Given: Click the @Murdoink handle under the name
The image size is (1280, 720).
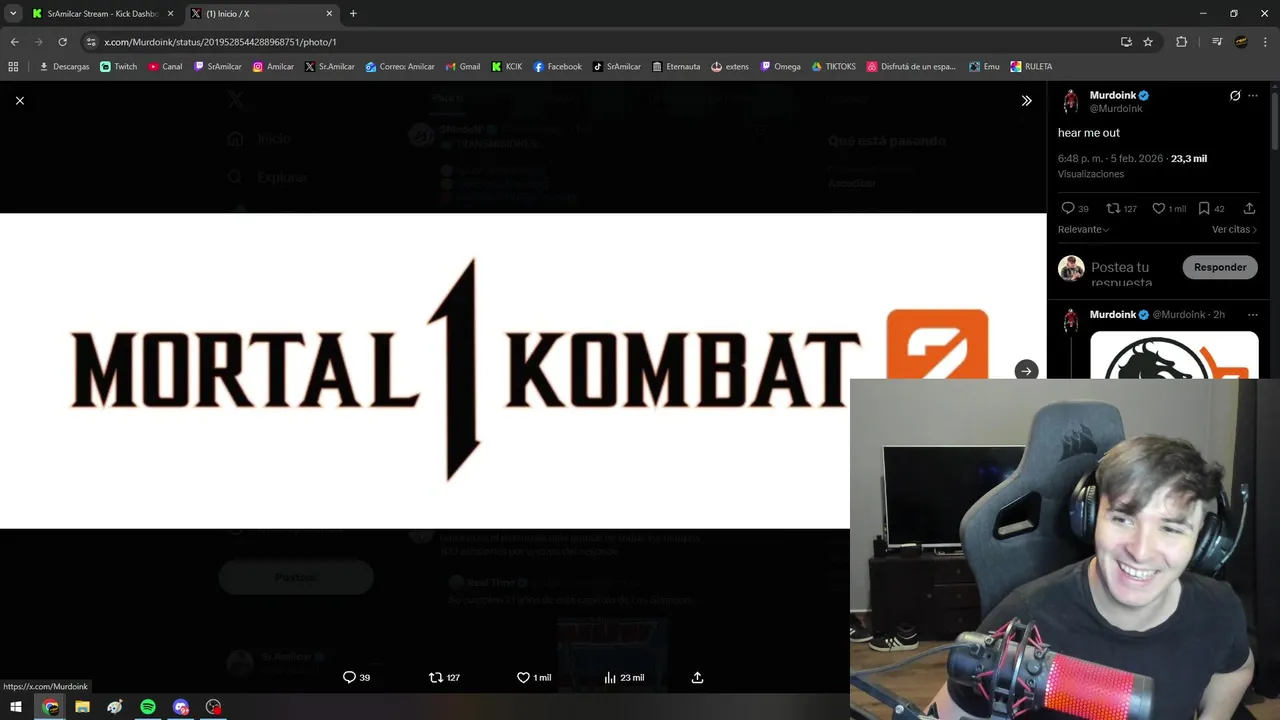Looking at the screenshot, I should pyautogui.click(x=1116, y=108).
